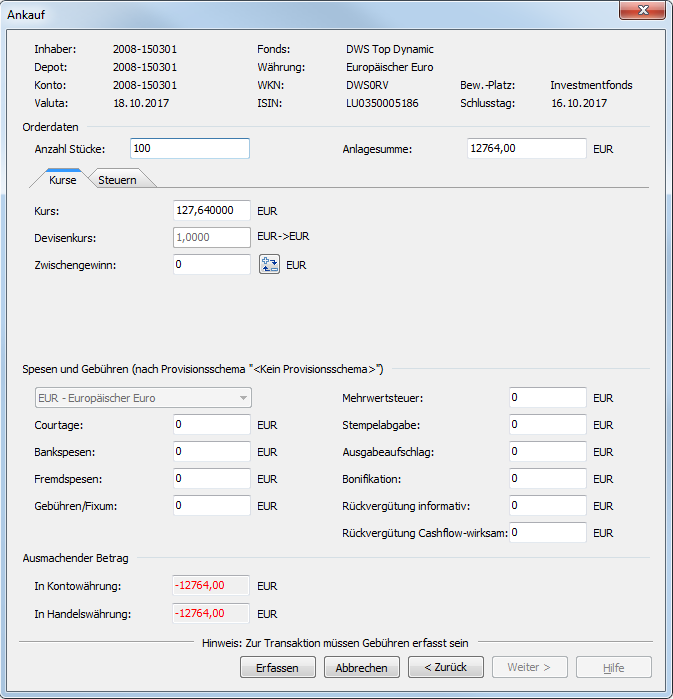Edit the Mehrwertsteuer field
This screenshot has height=699, width=673.
click(547, 398)
